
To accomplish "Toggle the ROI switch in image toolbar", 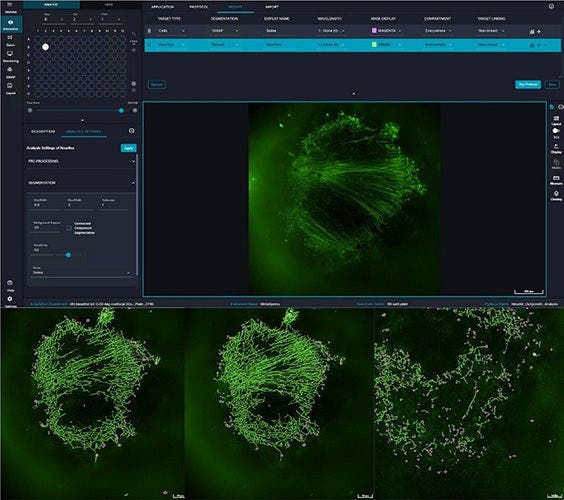I will [556, 131].
